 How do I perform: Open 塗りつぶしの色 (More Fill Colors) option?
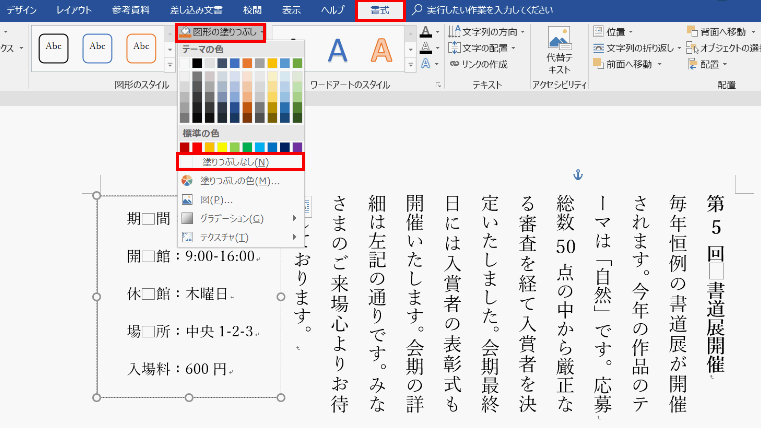239,181
